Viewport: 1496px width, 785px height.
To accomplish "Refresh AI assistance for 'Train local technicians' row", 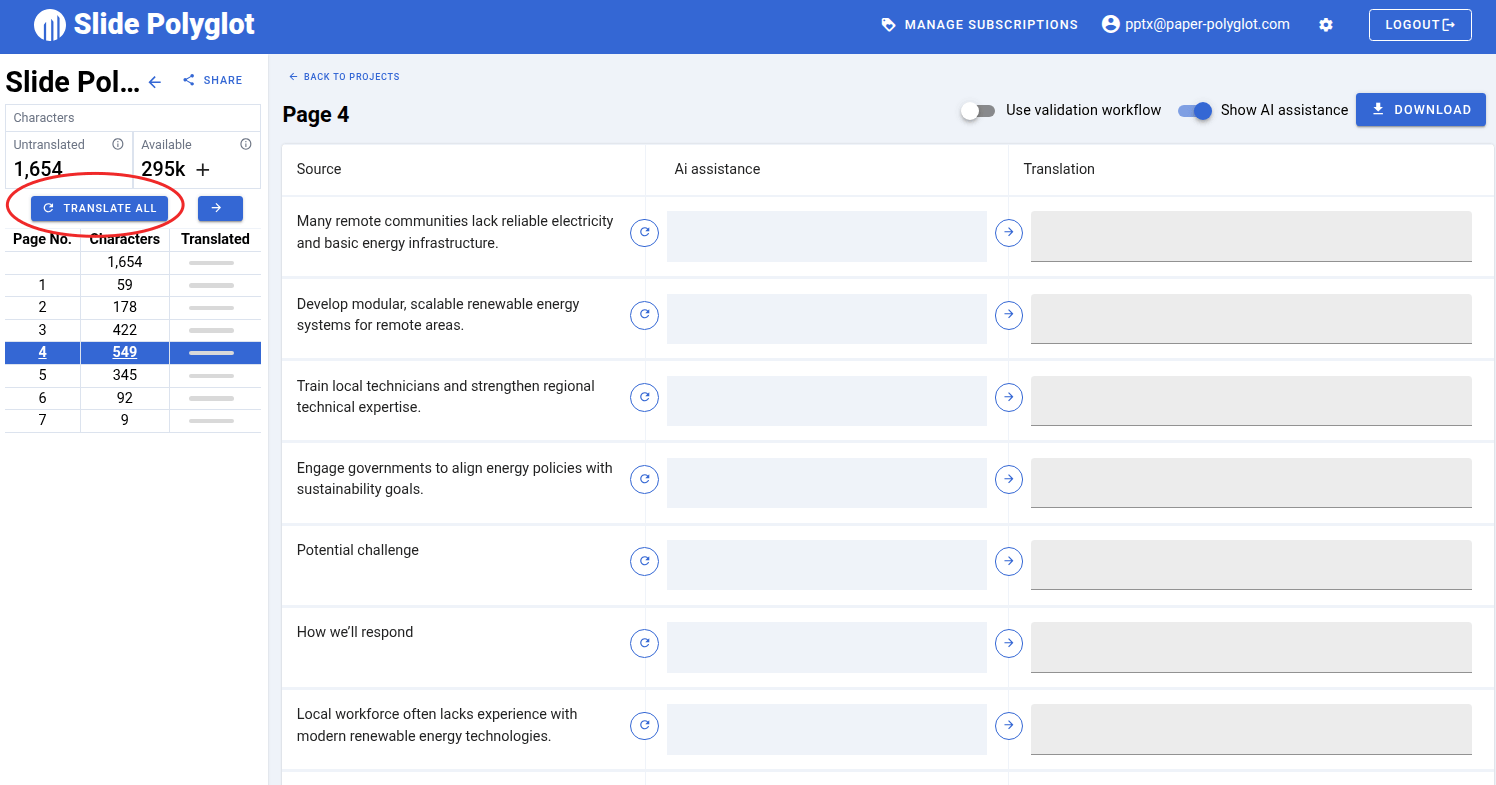I will [x=644, y=397].
